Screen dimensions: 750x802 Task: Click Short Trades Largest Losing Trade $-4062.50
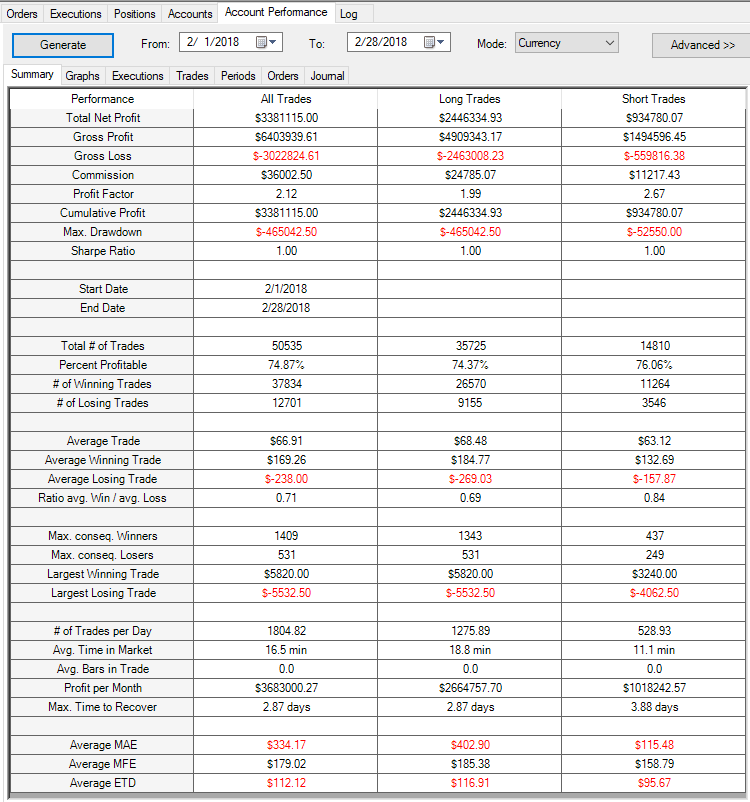point(654,593)
